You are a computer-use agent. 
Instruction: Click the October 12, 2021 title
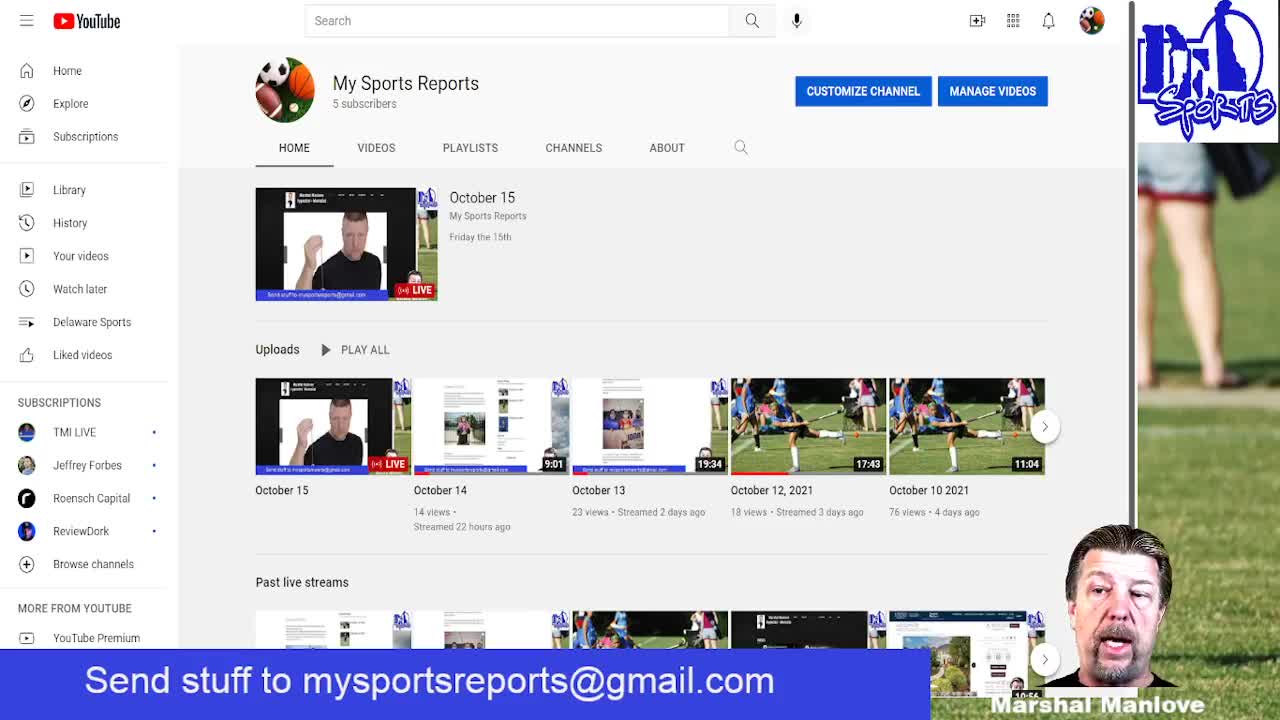(x=772, y=490)
